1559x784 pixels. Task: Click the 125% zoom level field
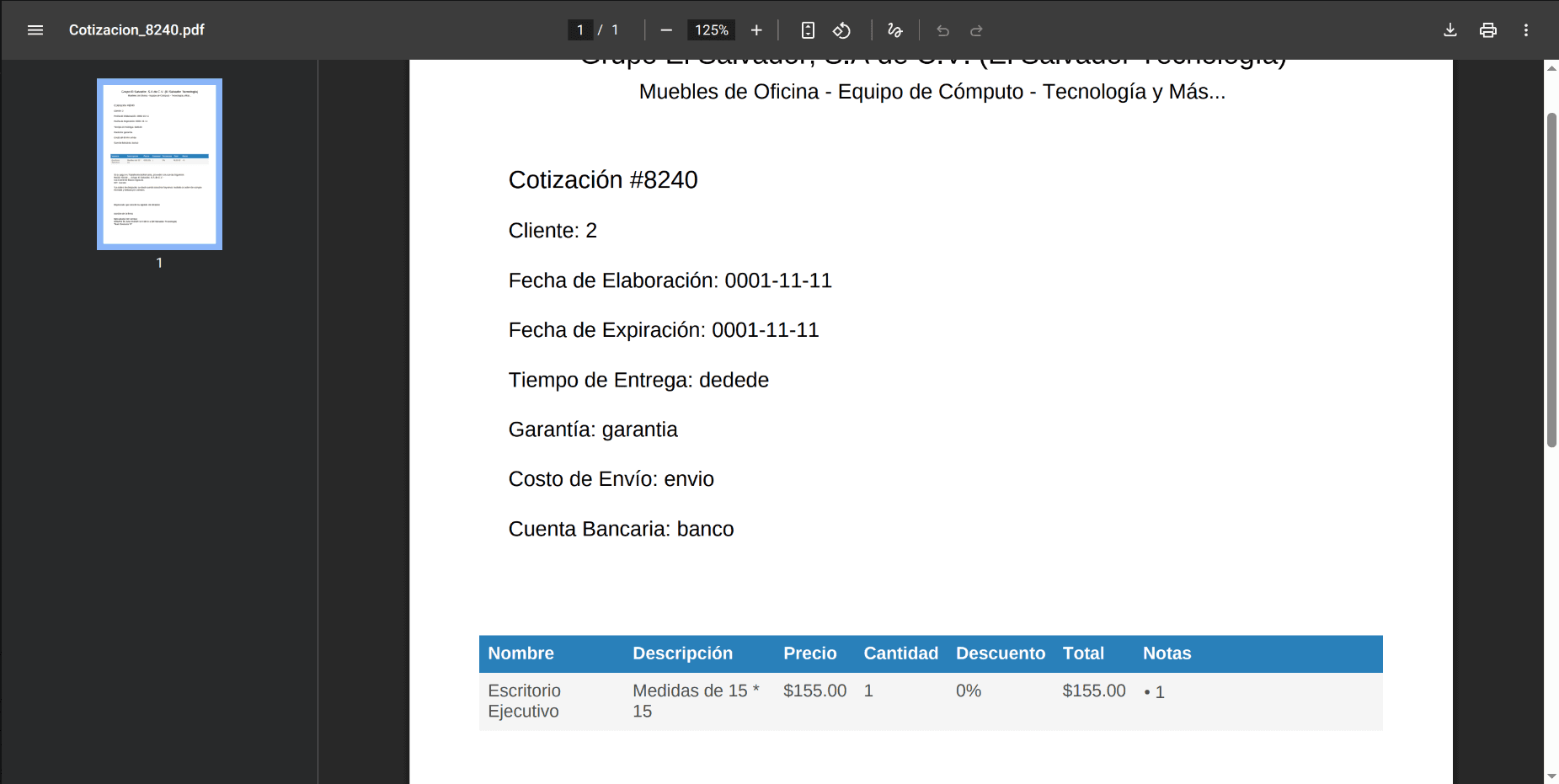(711, 30)
